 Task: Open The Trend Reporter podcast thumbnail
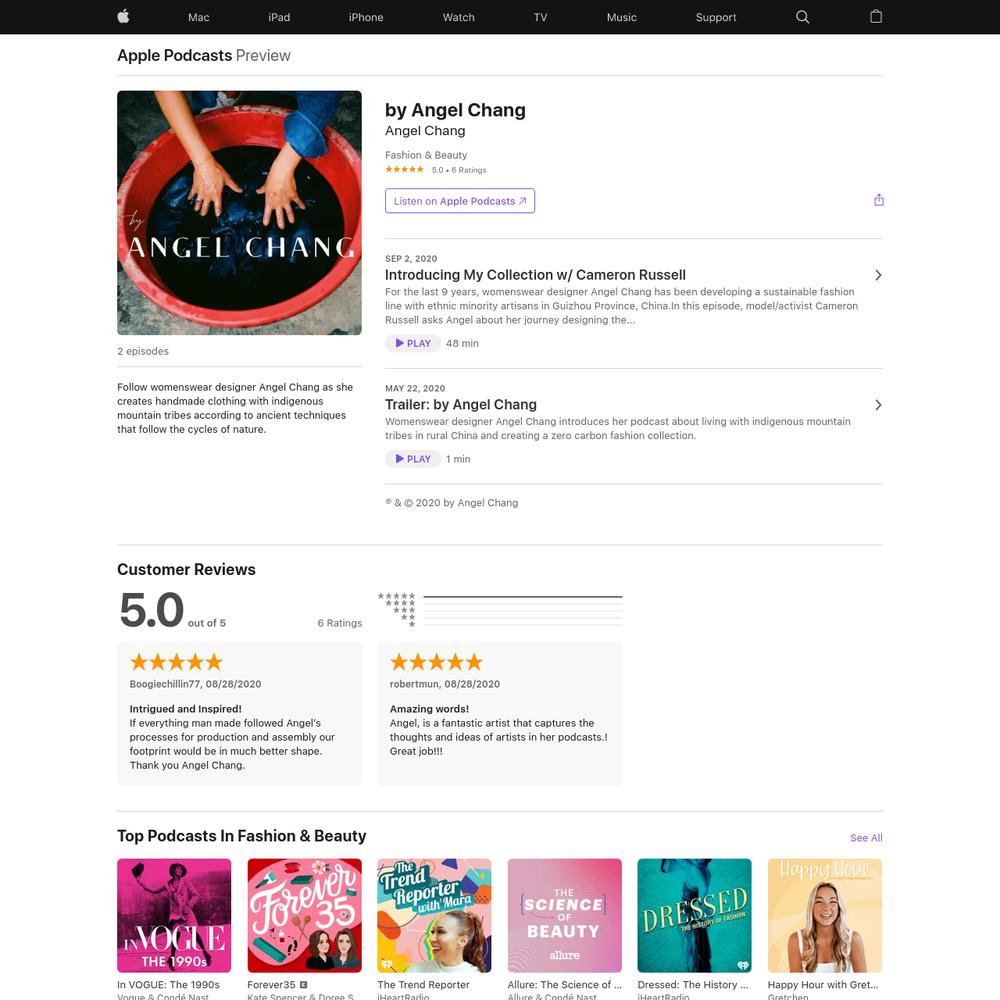click(x=434, y=915)
